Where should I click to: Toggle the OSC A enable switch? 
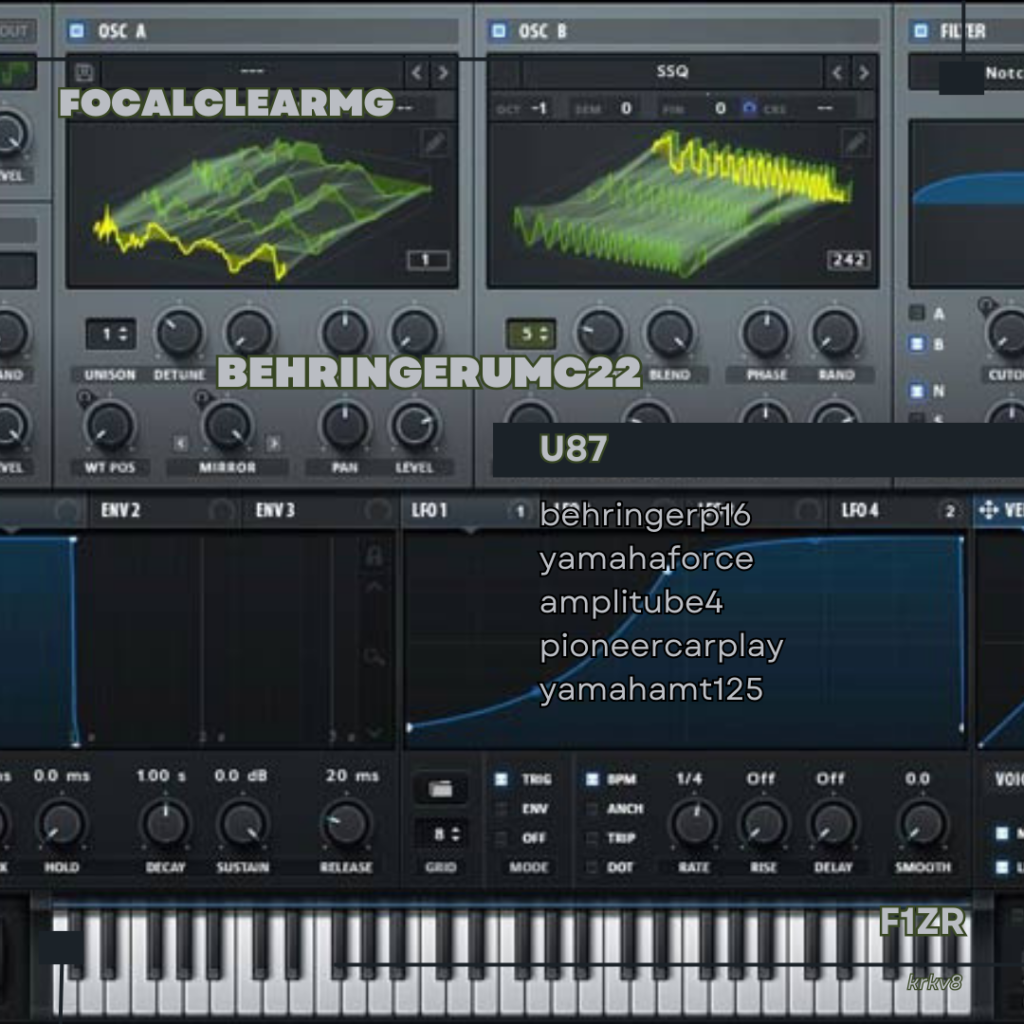click(x=77, y=31)
